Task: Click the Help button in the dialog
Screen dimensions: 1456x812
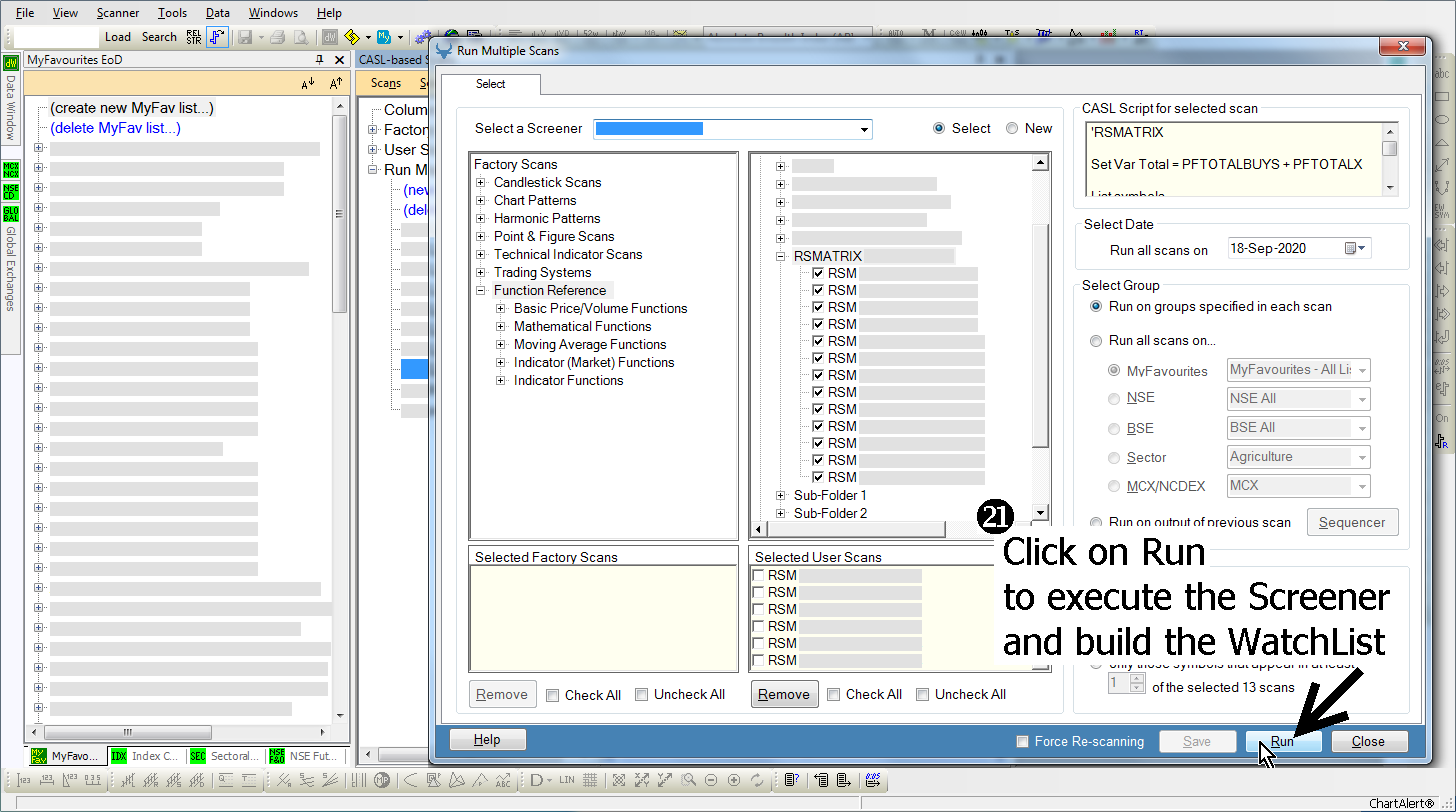Action: [487, 740]
